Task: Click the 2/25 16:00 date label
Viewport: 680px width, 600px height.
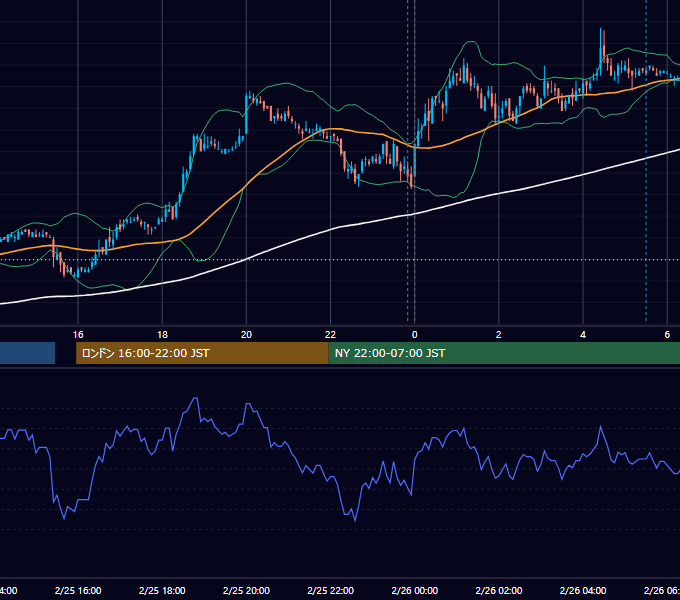Action: tap(78, 590)
